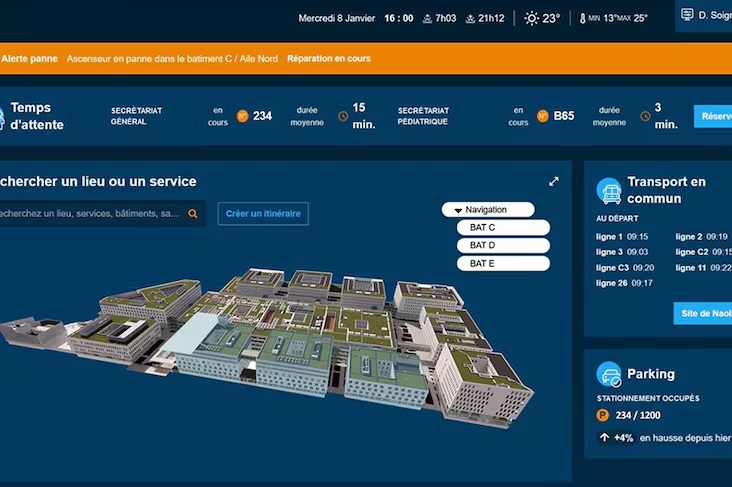Viewport: 732px width, 487px height.
Task: Click the Parking panel heading
Action: point(651,374)
